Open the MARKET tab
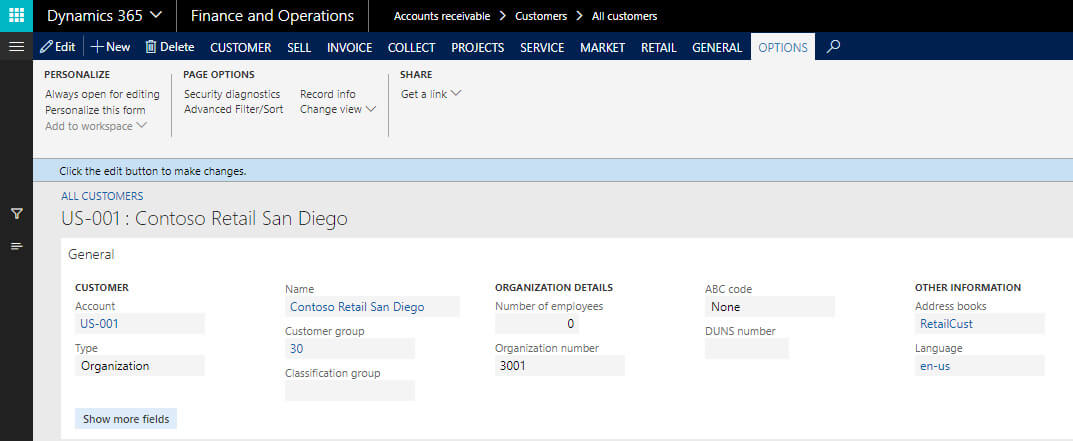Viewport: 1073px width, 441px height. (x=602, y=47)
